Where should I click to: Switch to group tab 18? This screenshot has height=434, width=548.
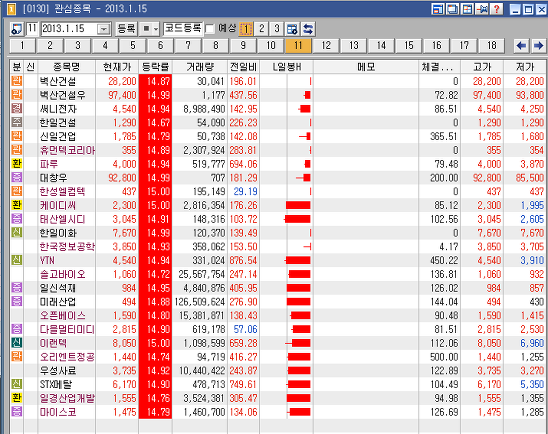click(x=492, y=45)
